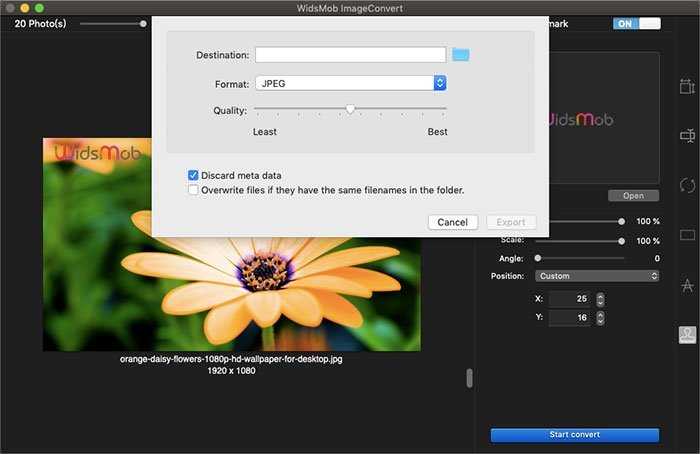This screenshot has height=454, width=700.
Task: Click the green zoom window button
Action: click(39, 8)
